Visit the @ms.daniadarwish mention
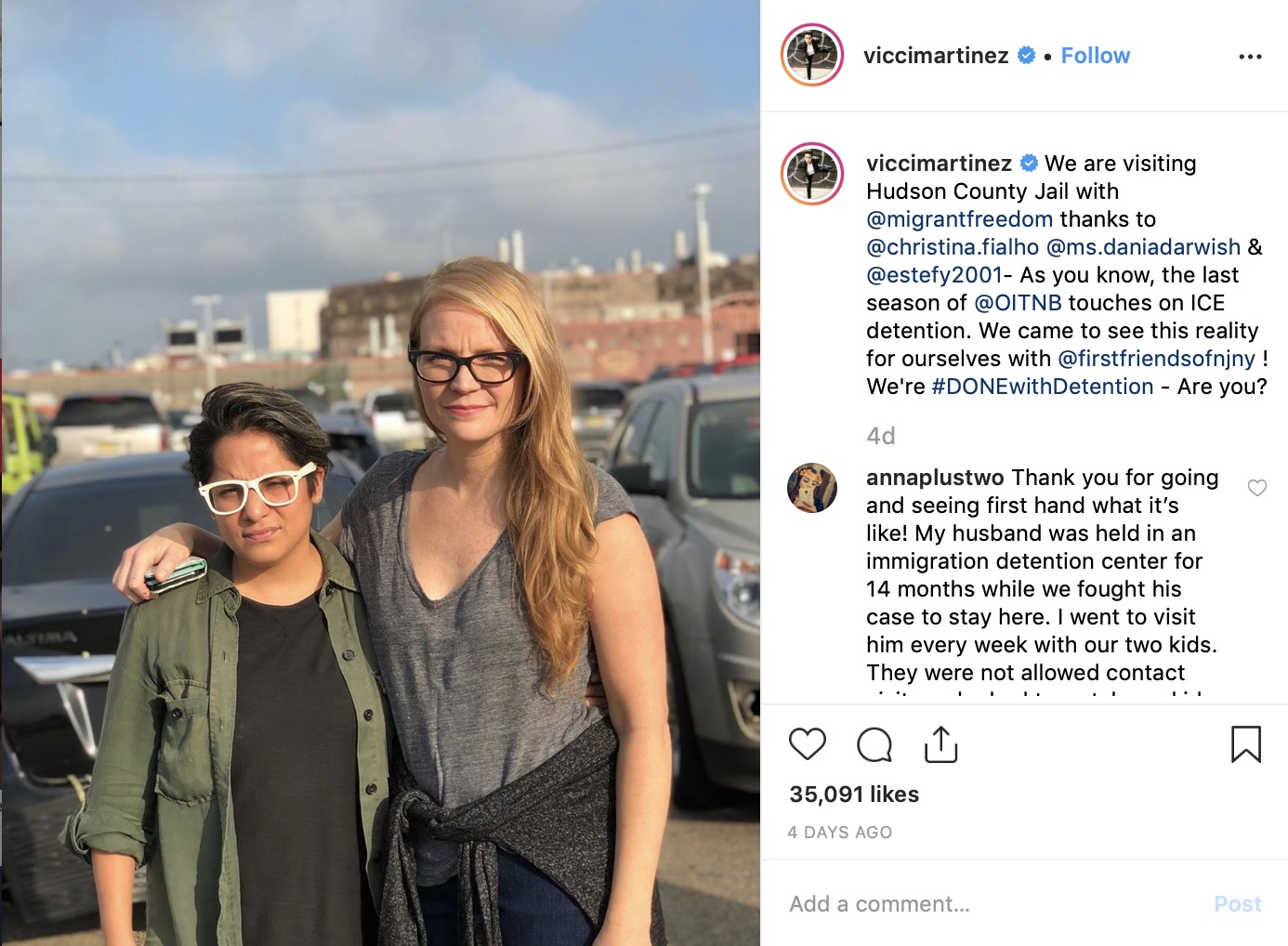 click(1143, 247)
